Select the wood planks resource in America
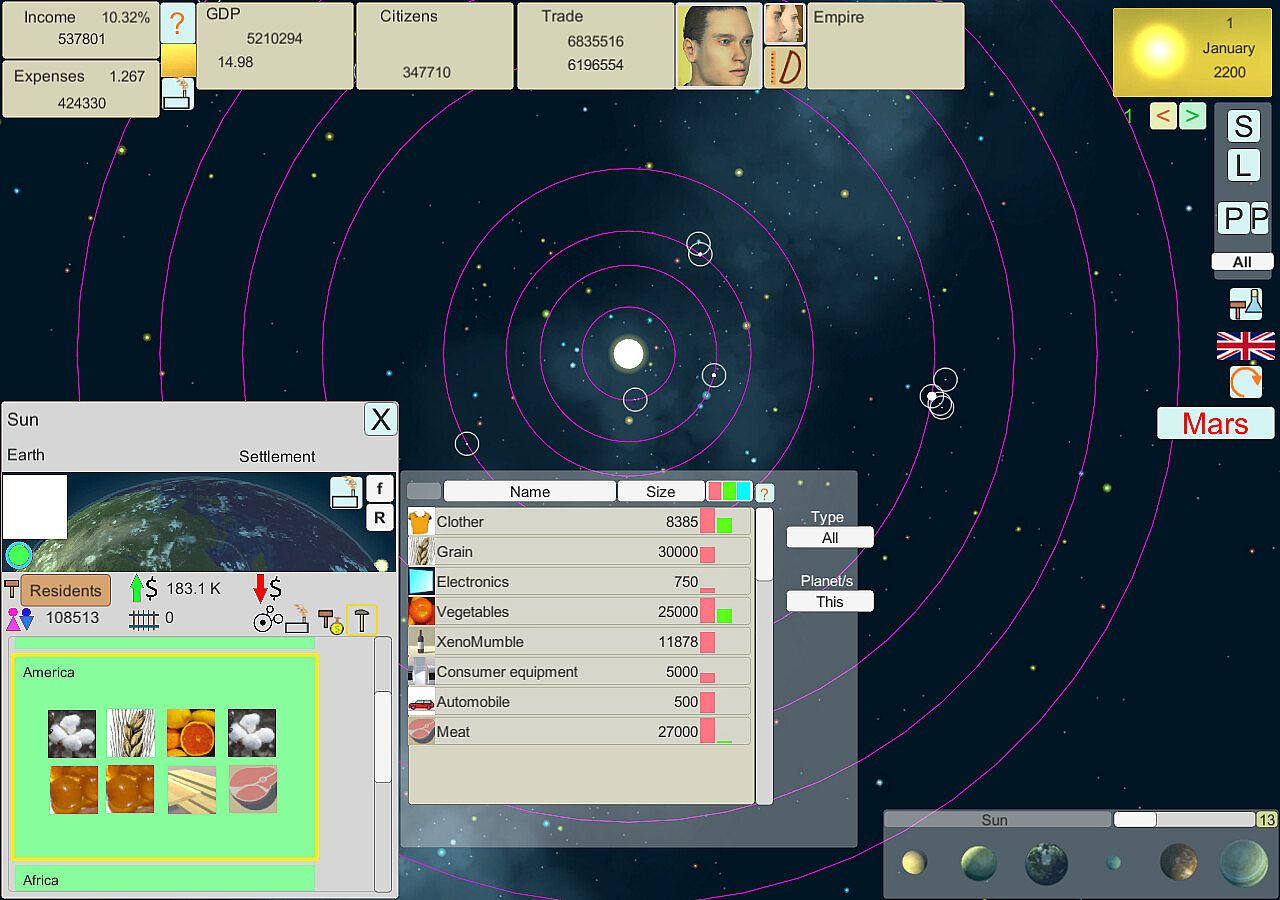 click(191, 790)
